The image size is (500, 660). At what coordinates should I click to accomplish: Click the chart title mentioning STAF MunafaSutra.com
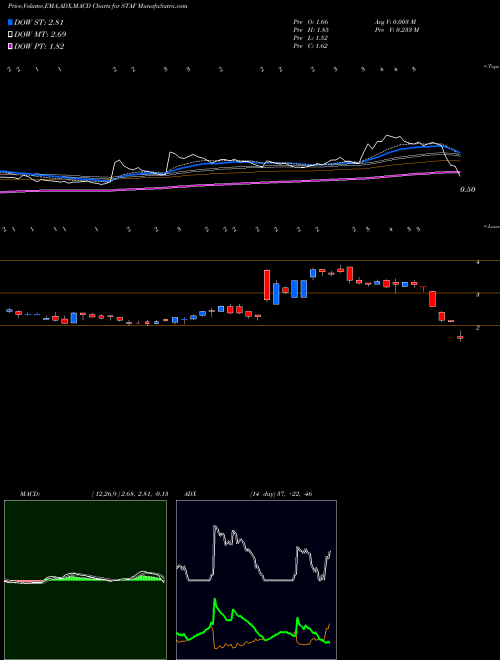coord(98,6)
